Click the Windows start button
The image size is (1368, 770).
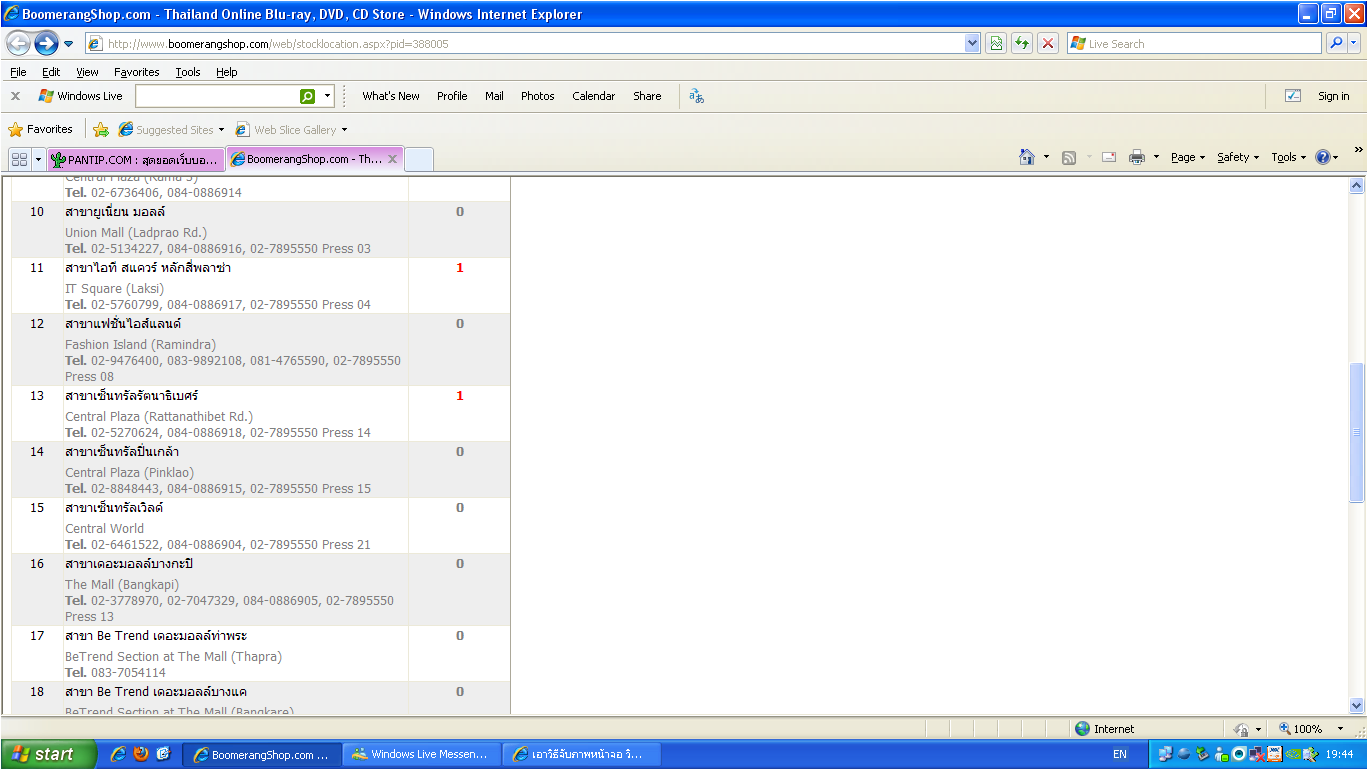(49, 754)
